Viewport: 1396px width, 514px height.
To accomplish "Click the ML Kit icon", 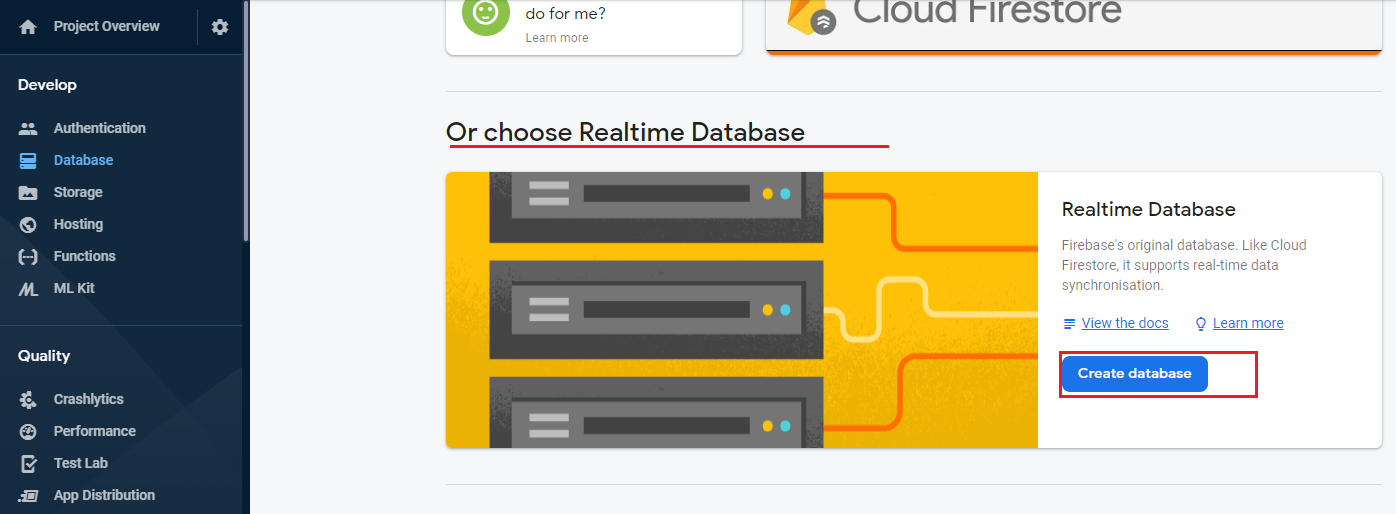I will pyautogui.click(x=28, y=288).
